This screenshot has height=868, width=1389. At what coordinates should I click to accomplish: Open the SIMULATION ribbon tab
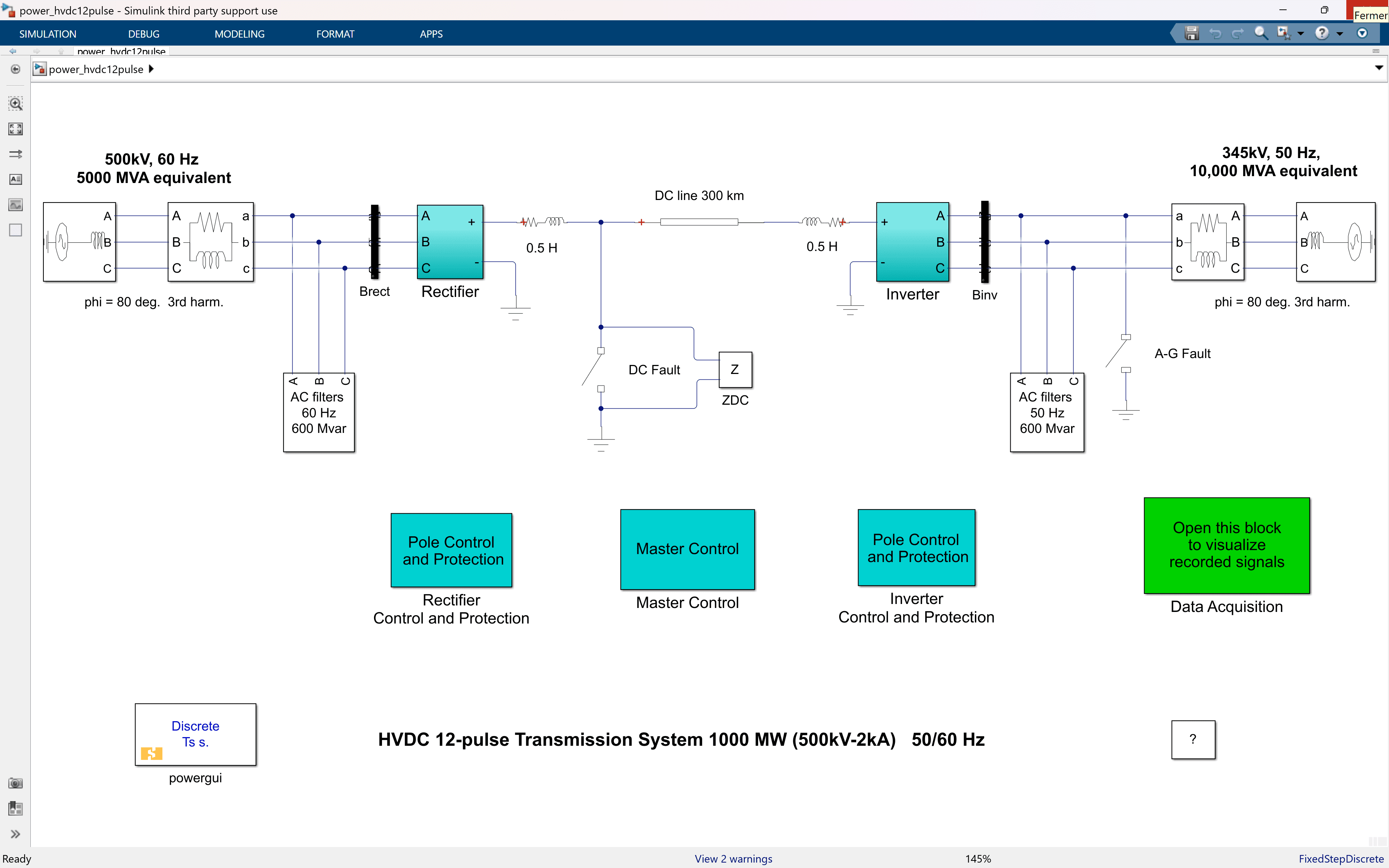[48, 33]
